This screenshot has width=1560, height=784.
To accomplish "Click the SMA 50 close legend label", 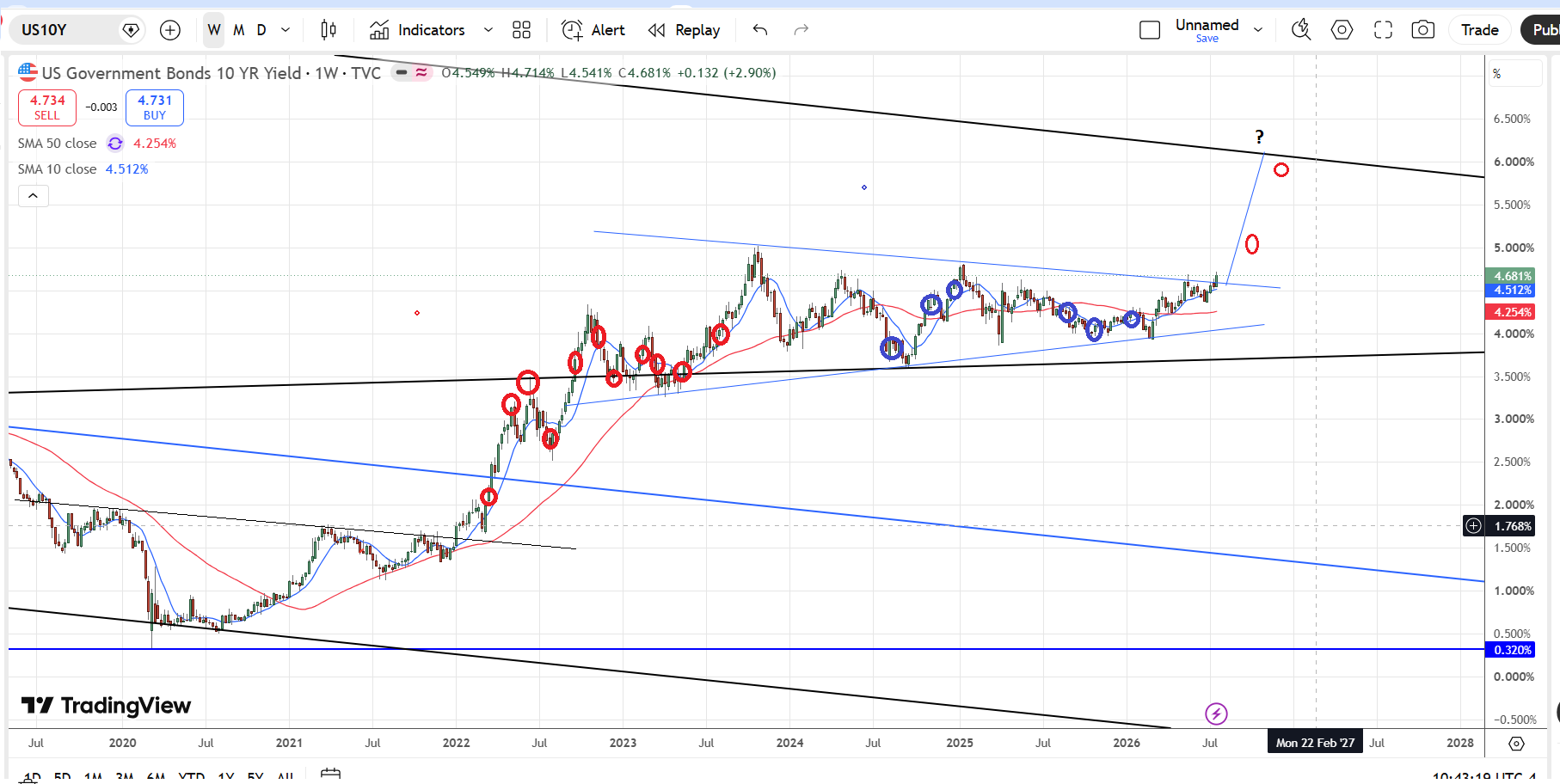I will 58,144.
